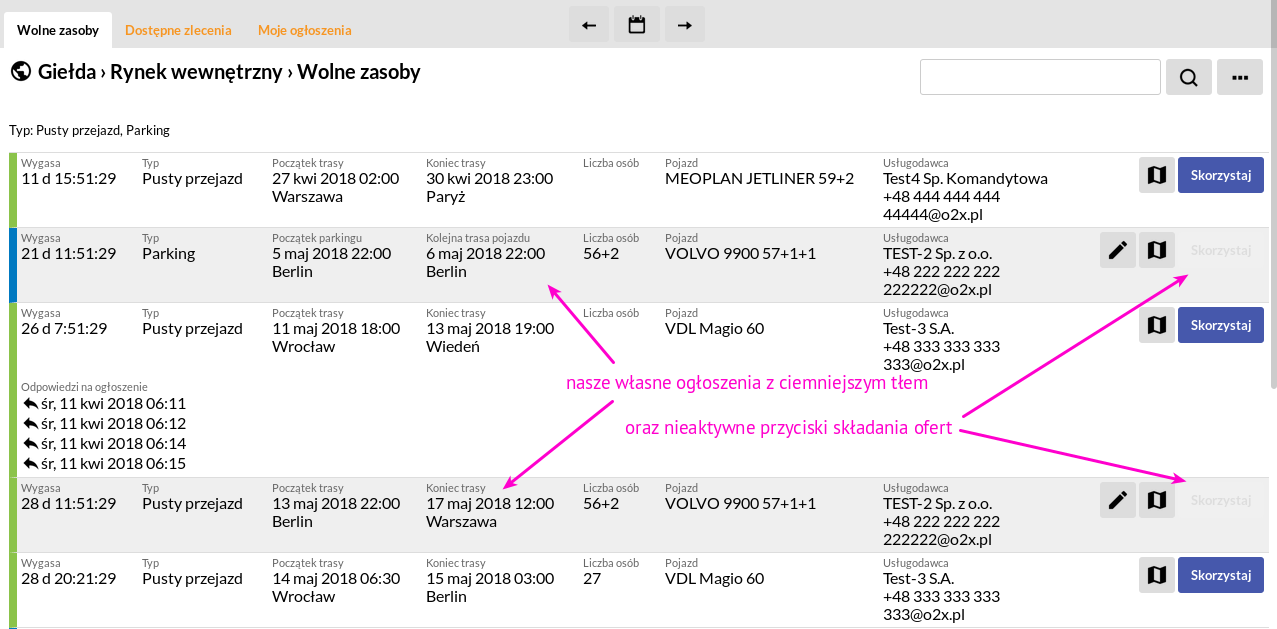
Task: Open the Moje ogłoszenia tab
Action: tap(304, 31)
